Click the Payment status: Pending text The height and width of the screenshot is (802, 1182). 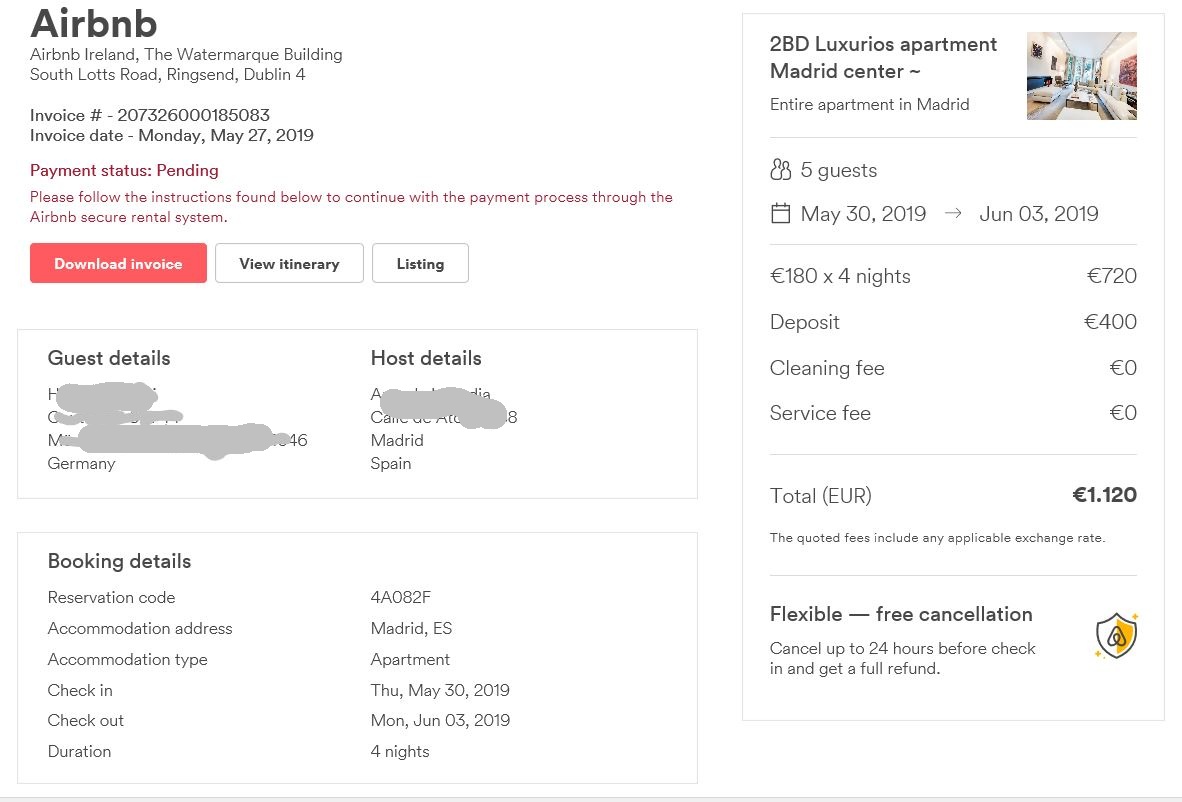[124, 170]
